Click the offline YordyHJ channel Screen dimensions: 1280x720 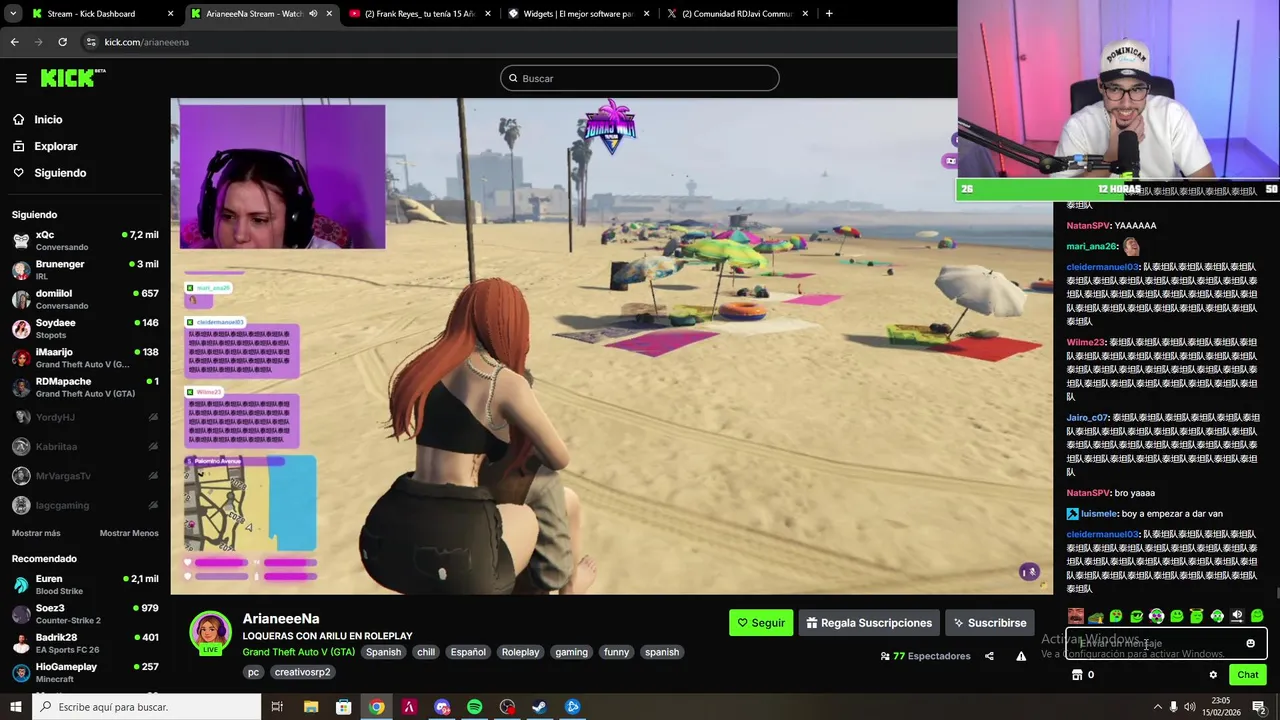[x=85, y=417]
